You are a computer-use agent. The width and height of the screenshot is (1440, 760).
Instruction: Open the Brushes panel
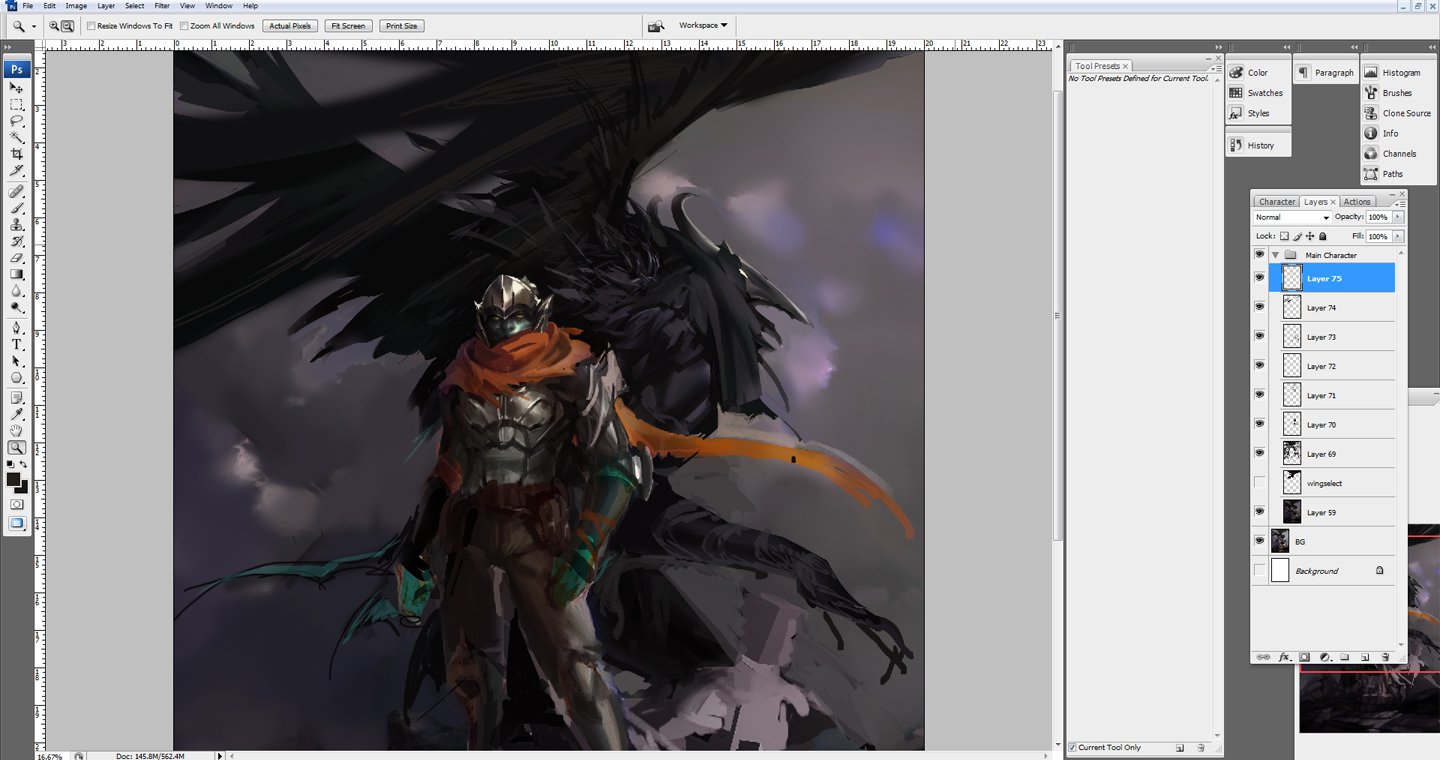(x=1398, y=93)
